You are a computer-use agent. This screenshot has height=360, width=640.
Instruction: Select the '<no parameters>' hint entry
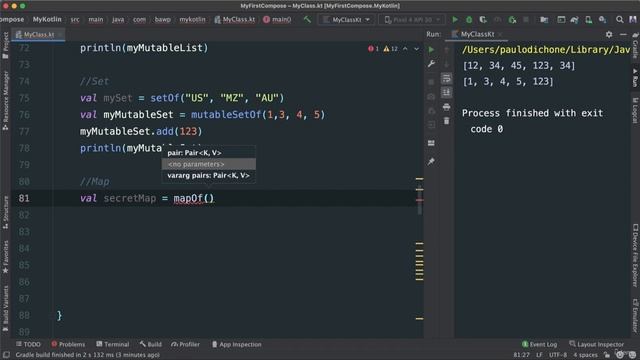[x=209, y=164]
